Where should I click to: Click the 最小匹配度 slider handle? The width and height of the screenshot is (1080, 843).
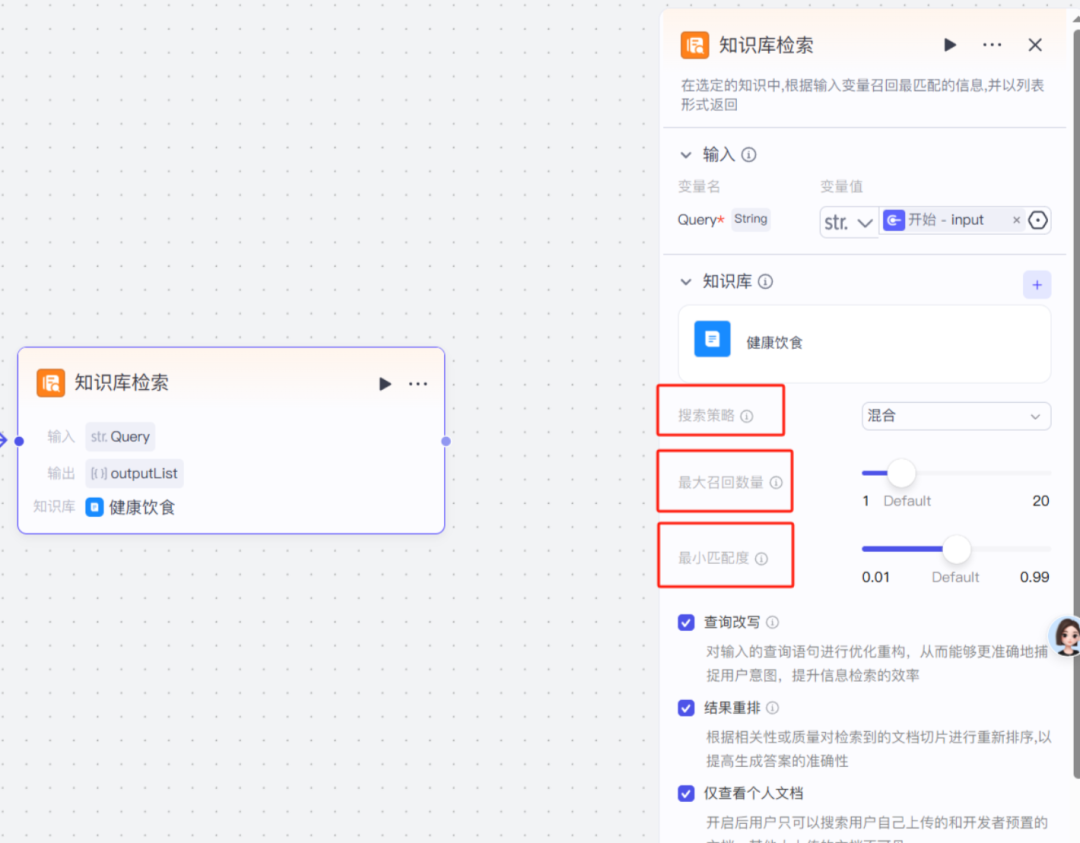point(956,549)
